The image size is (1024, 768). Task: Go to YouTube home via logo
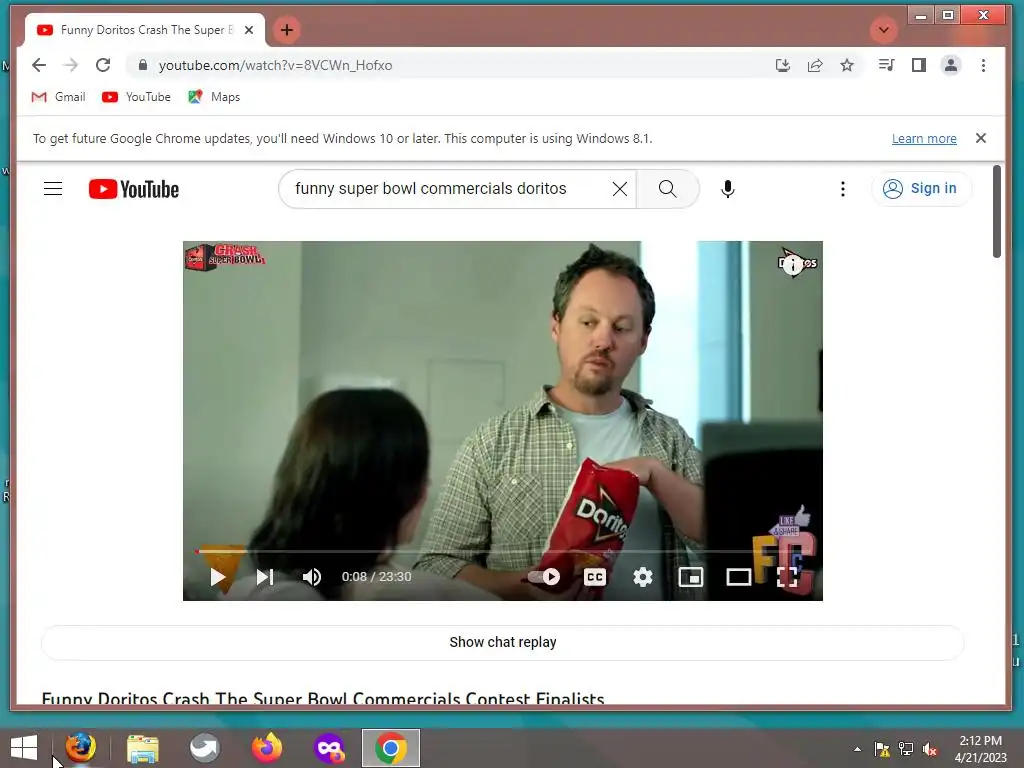(x=134, y=189)
